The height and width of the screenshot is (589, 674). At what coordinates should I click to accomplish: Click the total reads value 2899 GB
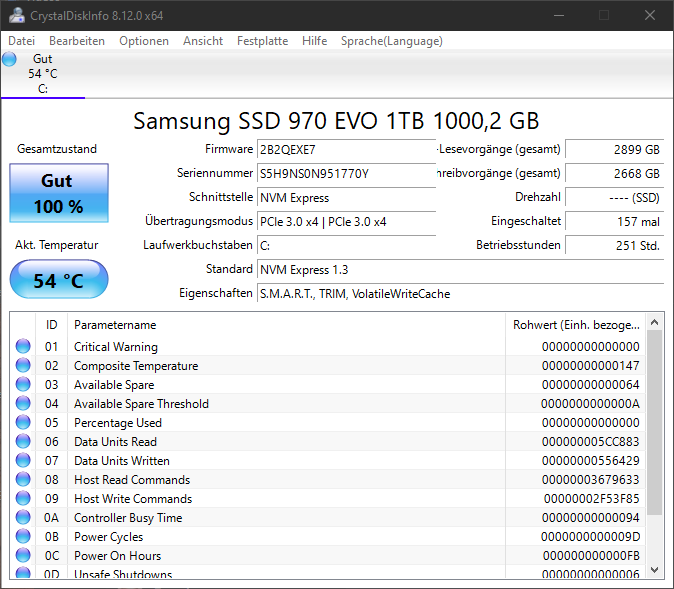(615, 150)
